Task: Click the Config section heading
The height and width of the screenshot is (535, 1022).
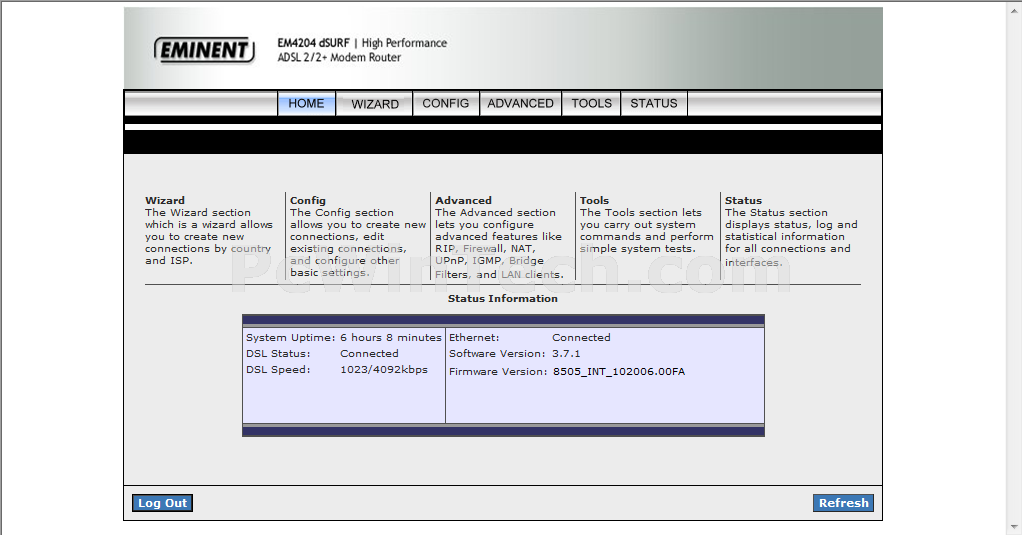Action: 308,201
